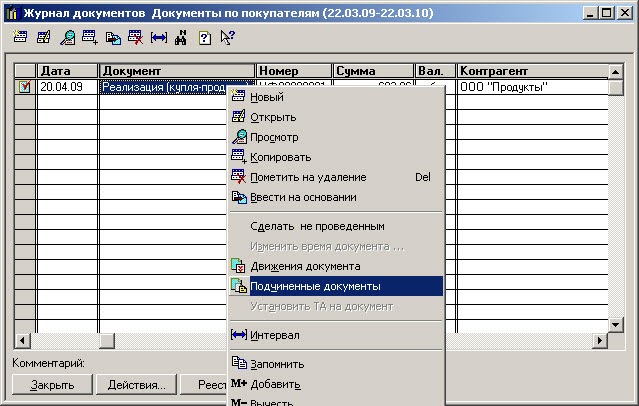Choose Новый in the context menu
The image size is (639, 406).
pyautogui.click(x=336, y=97)
